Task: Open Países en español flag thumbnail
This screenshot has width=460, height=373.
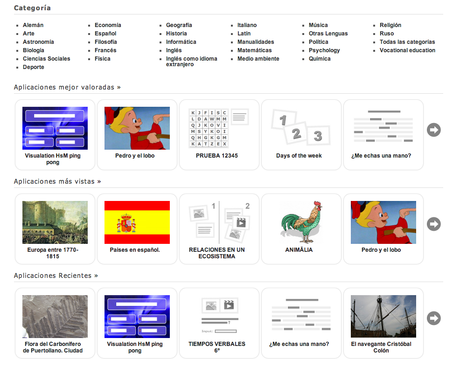Action: (x=137, y=222)
